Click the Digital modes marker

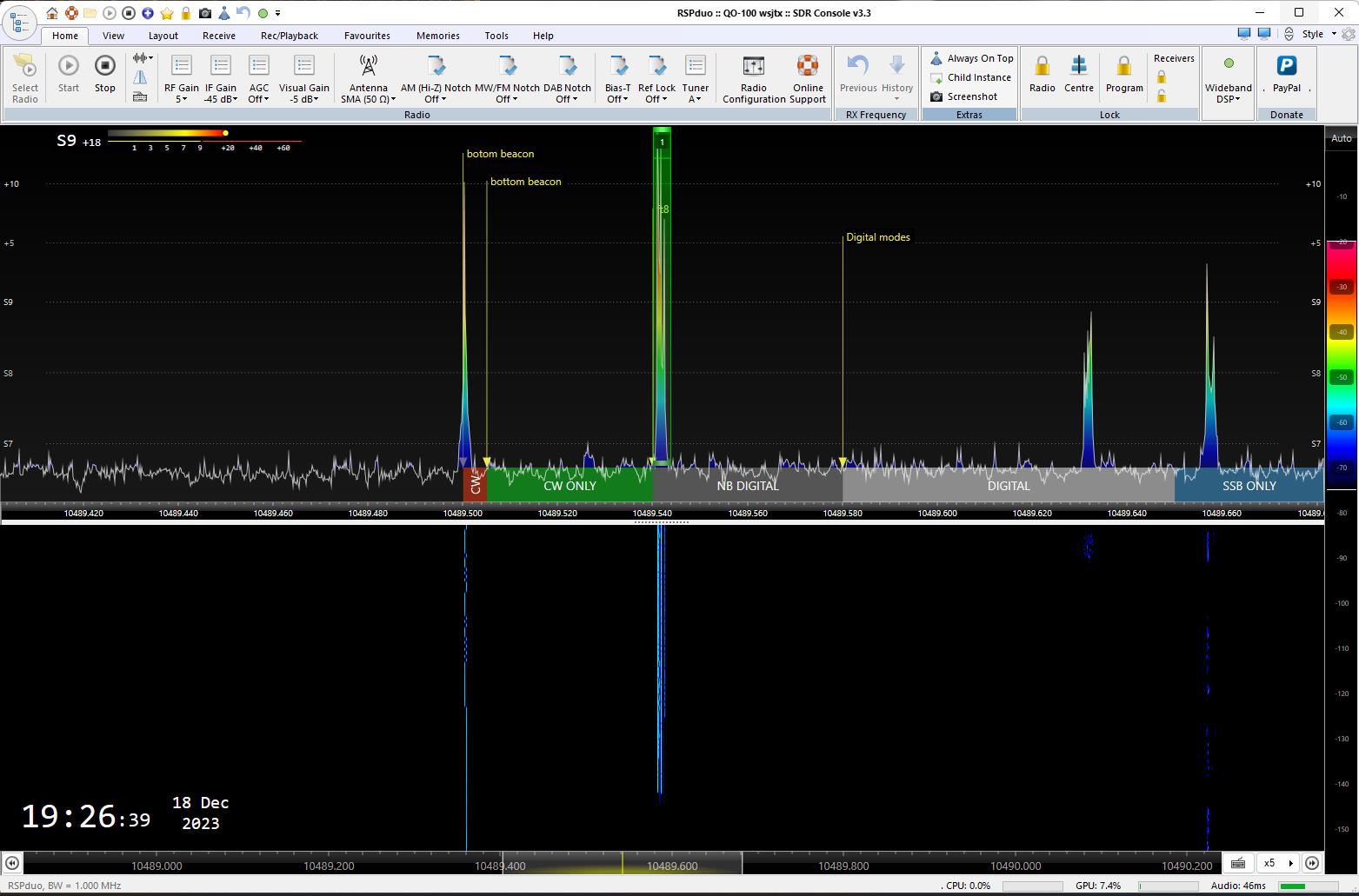(x=877, y=237)
